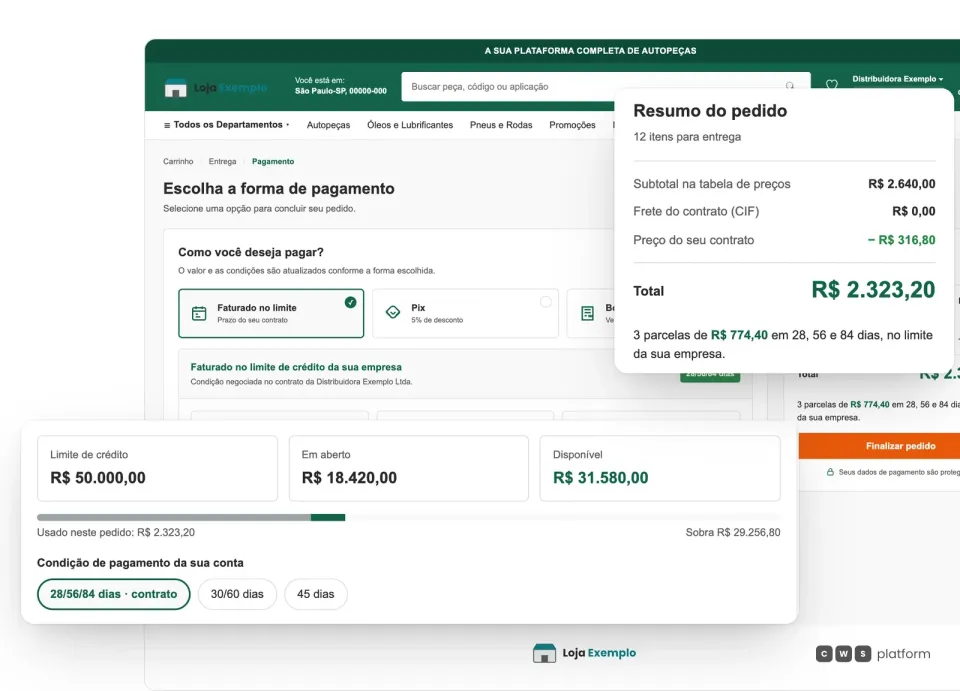Click the Total R$ 2.323,20 amount
Image resolution: width=960 pixels, height=691 pixels.
tap(873, 290)
